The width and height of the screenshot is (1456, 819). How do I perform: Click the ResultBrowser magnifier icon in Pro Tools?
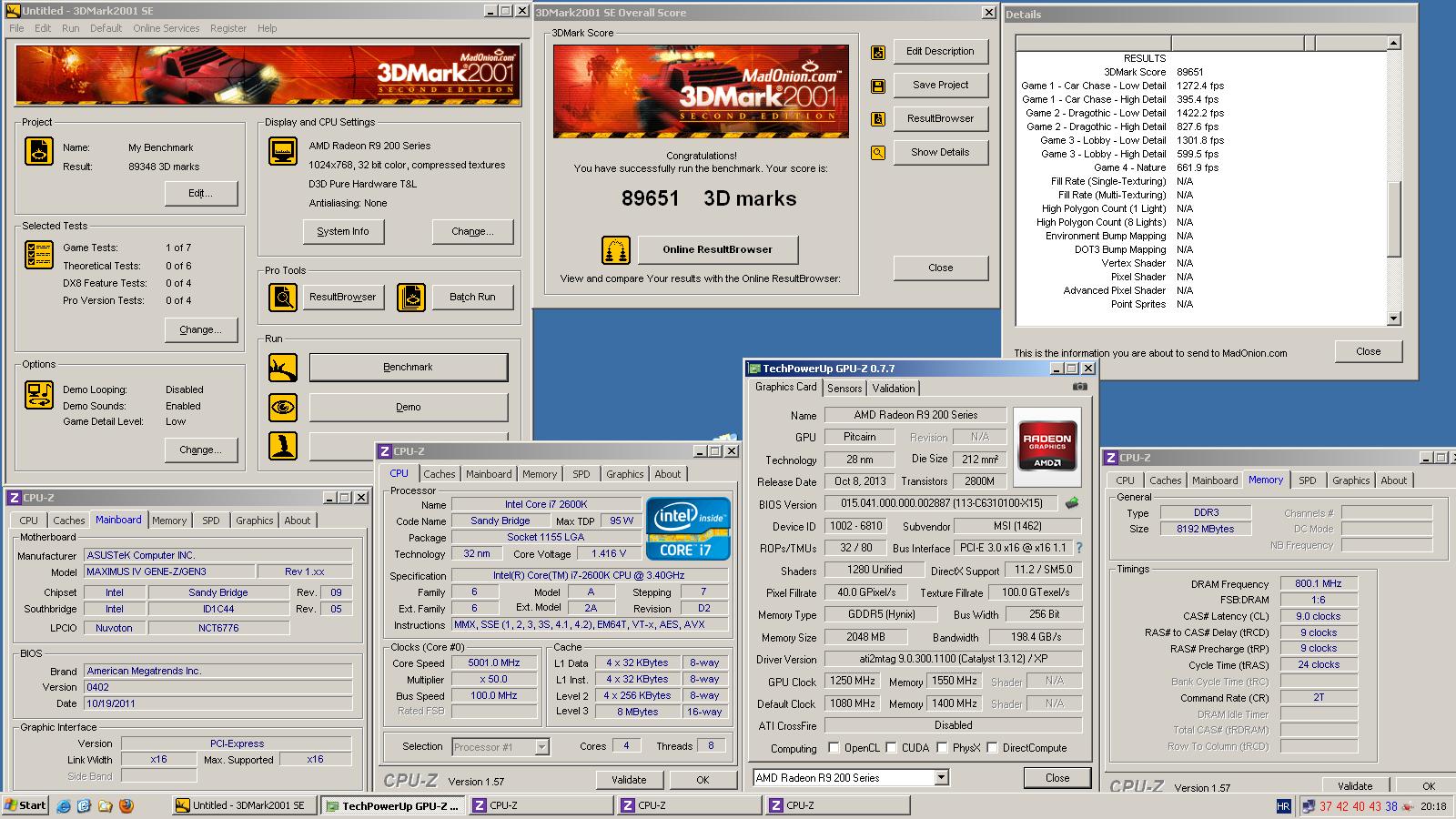click(x=283, y=297)
